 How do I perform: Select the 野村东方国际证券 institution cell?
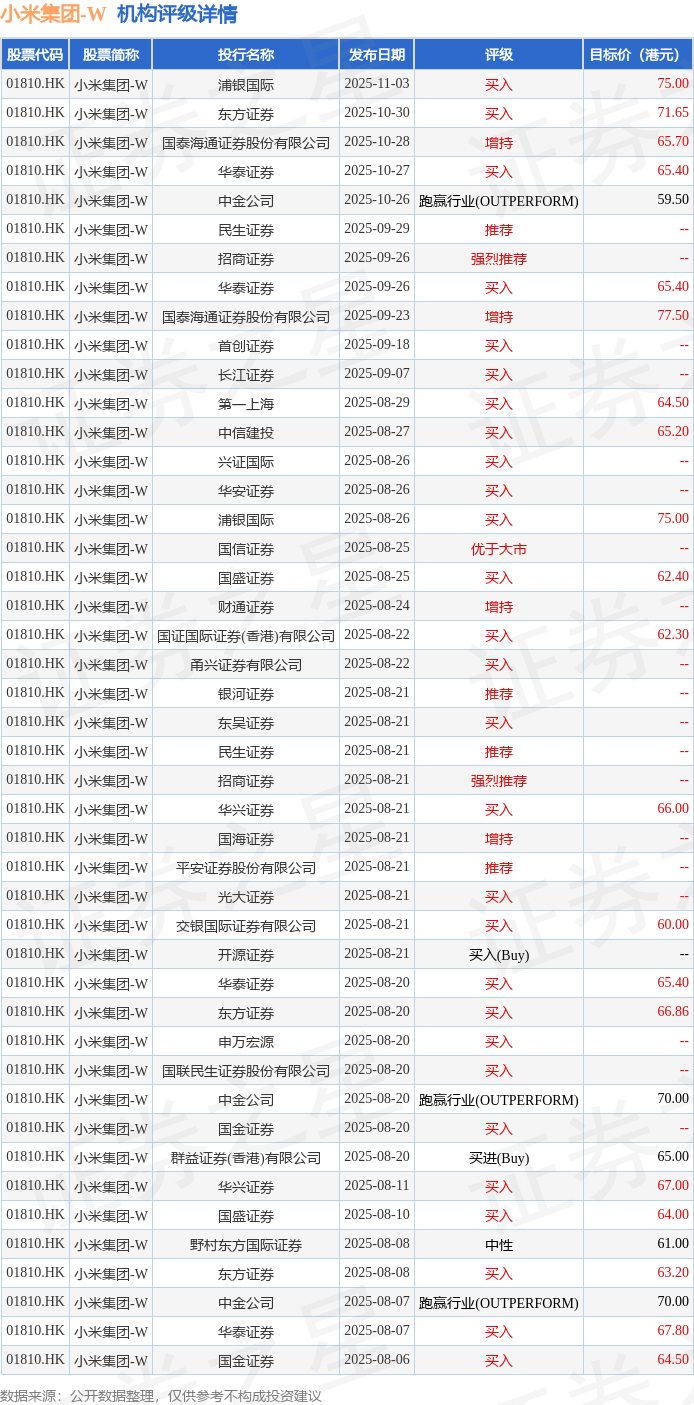coord(246,1245)
